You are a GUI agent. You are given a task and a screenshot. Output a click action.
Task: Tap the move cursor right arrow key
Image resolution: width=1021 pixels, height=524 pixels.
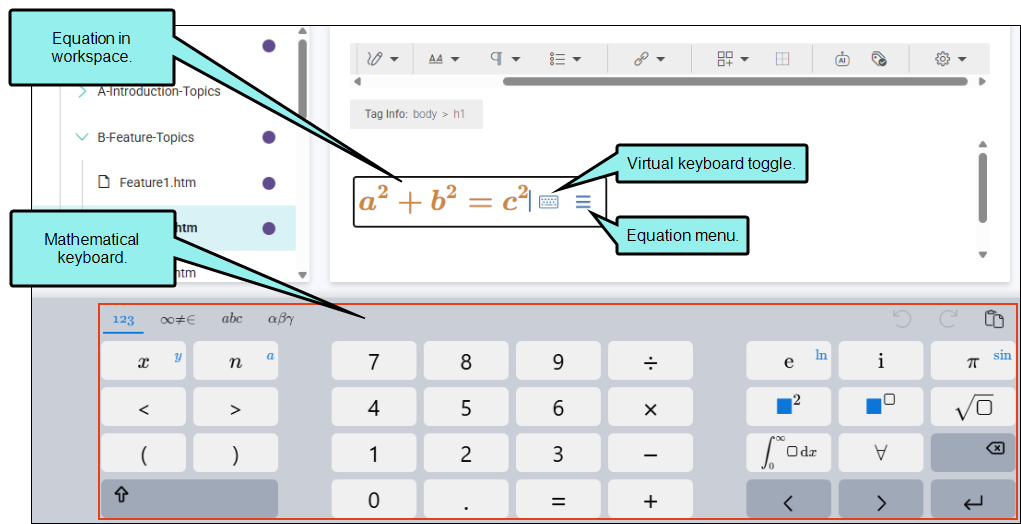coord(881,499)
